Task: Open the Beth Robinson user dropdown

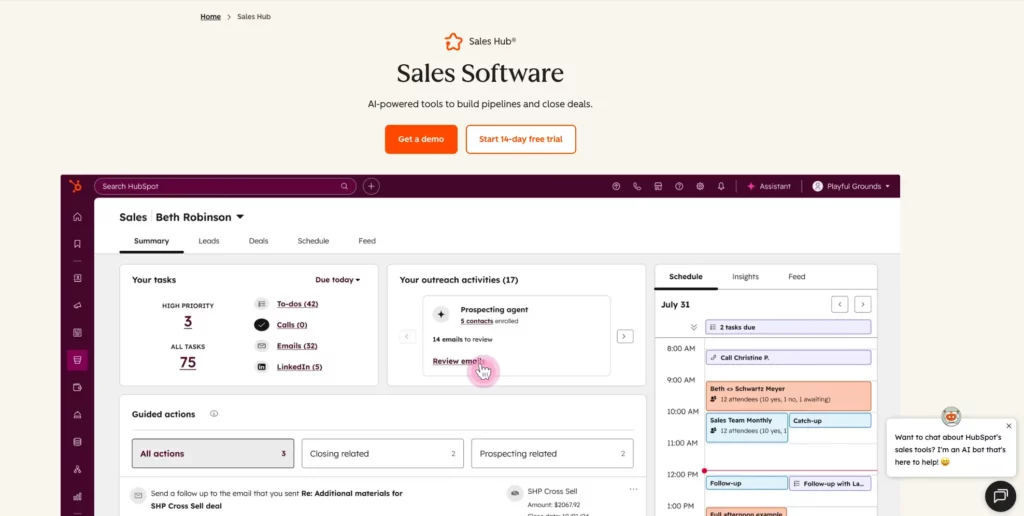Action: pos(200,217)
